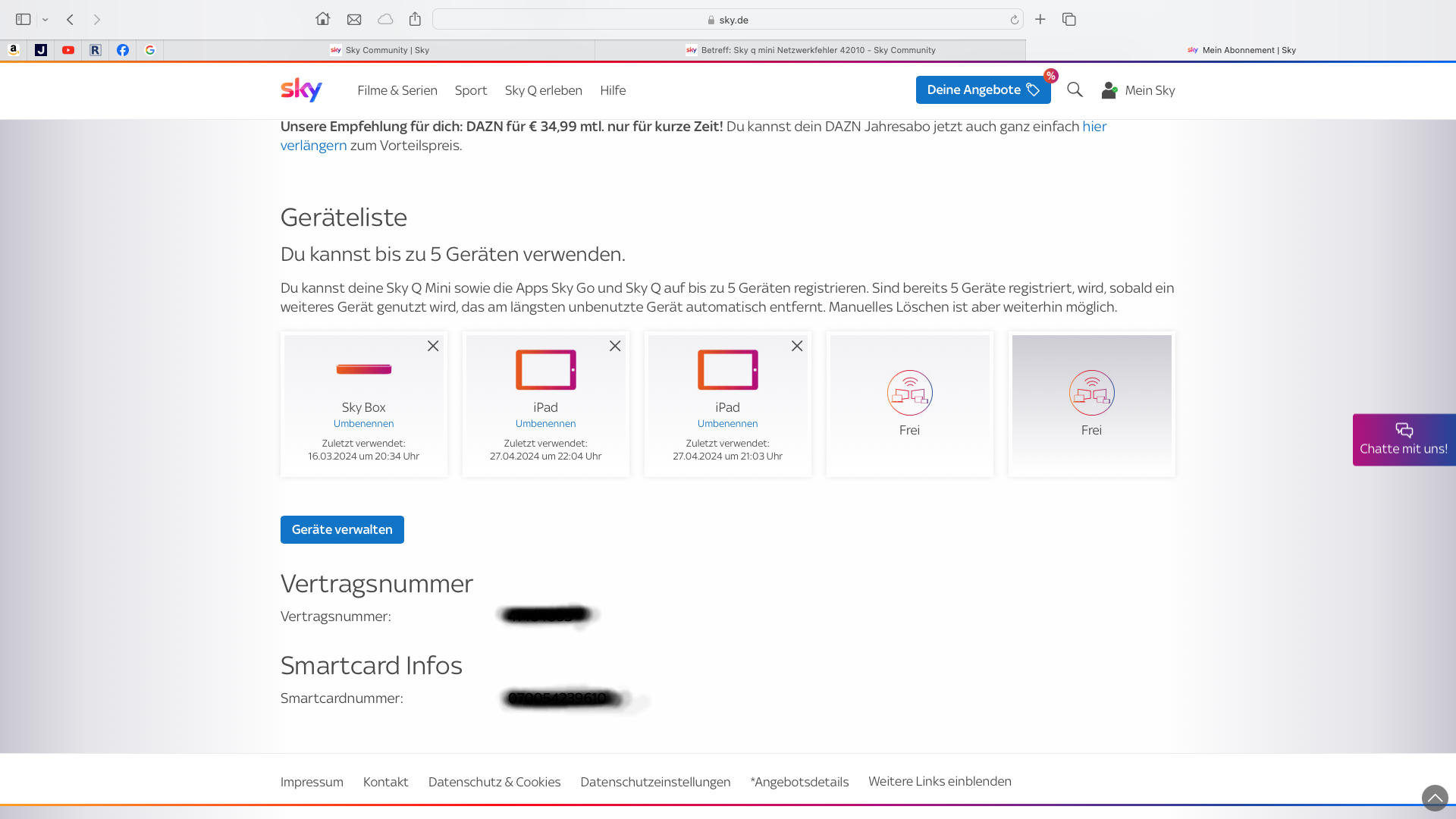1456x819 pixels.
Task: Select last Frei device slot
Action: pos(1091,403)
